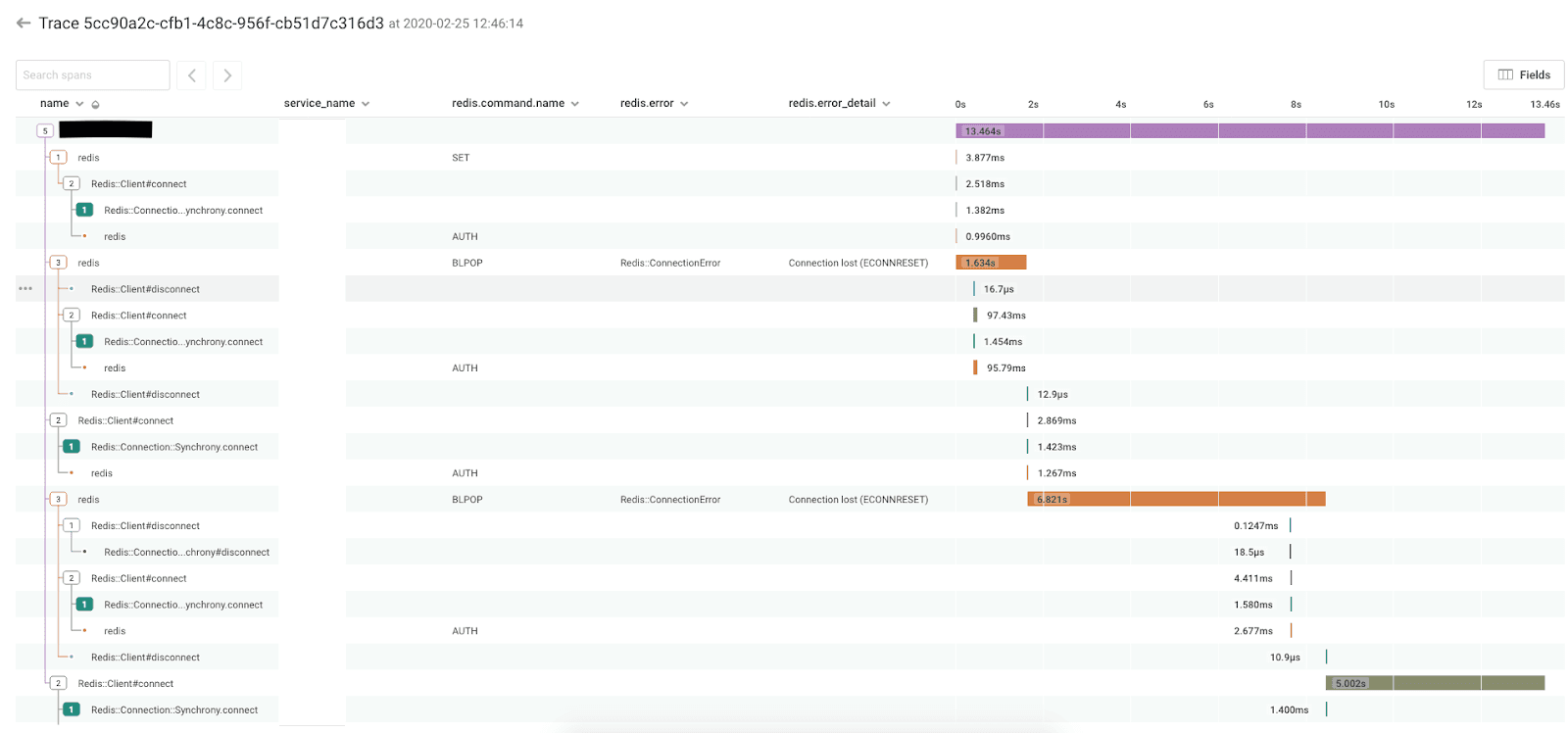Click the redis.error_detail column header
1568x733 pixels.
(x=832, y=103)
